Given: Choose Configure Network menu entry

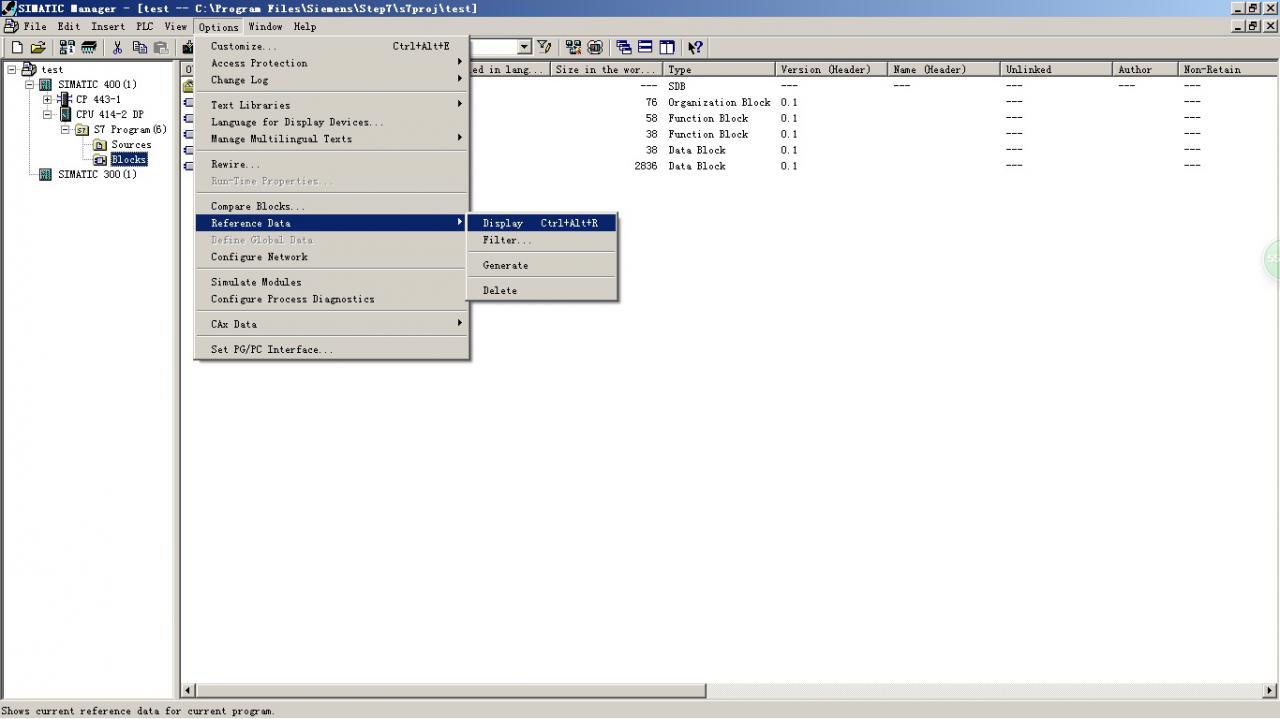Looking at the screenshot, I should point(332,257).
